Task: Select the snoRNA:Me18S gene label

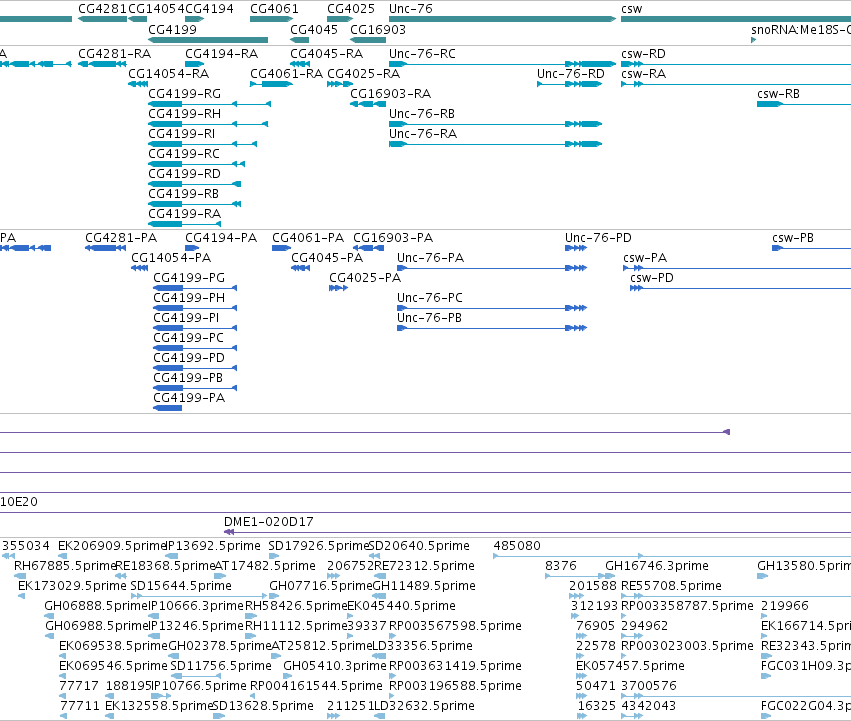Action: click(801, 29)
